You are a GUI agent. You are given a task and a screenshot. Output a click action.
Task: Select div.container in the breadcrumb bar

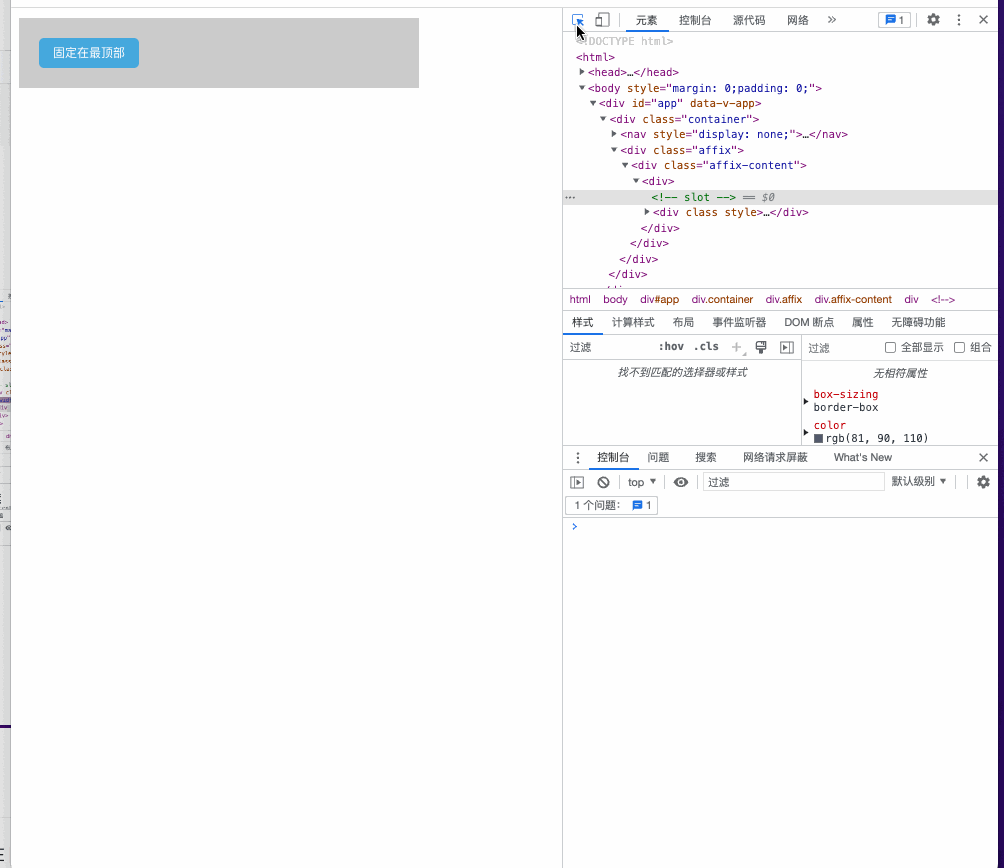pyautogui.click(x=722, y=299)
